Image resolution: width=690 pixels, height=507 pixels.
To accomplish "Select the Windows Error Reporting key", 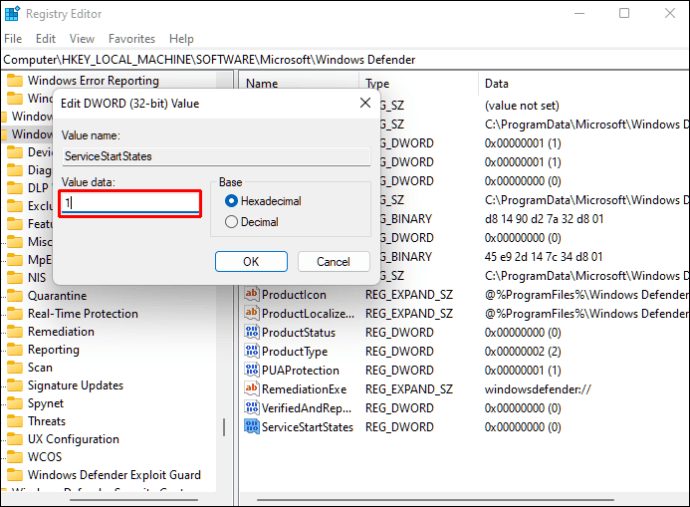I will 92,81.
